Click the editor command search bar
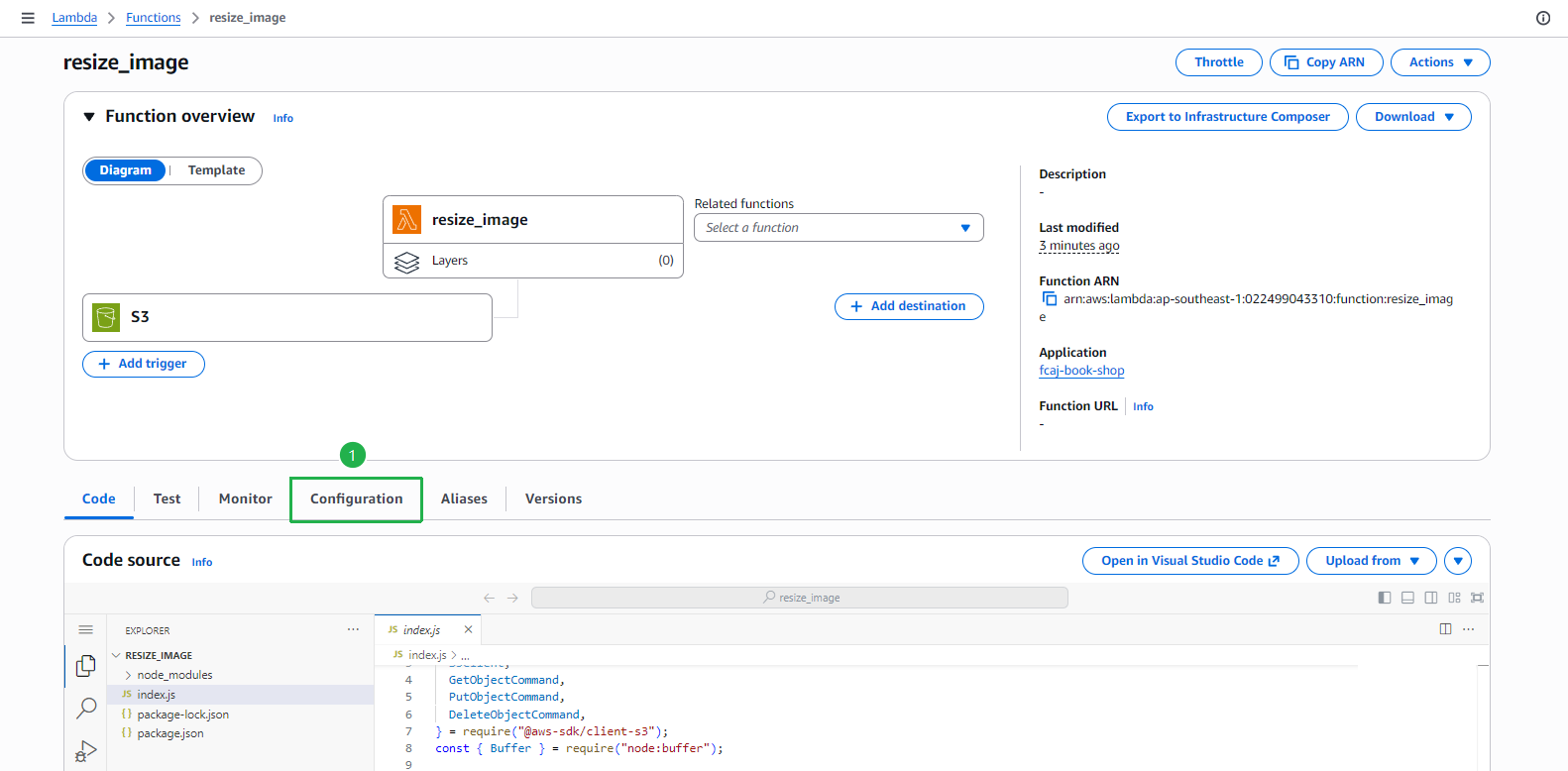Image resolution: width=1568 pixels, height=771 pixels. click(x=800, y=598)
